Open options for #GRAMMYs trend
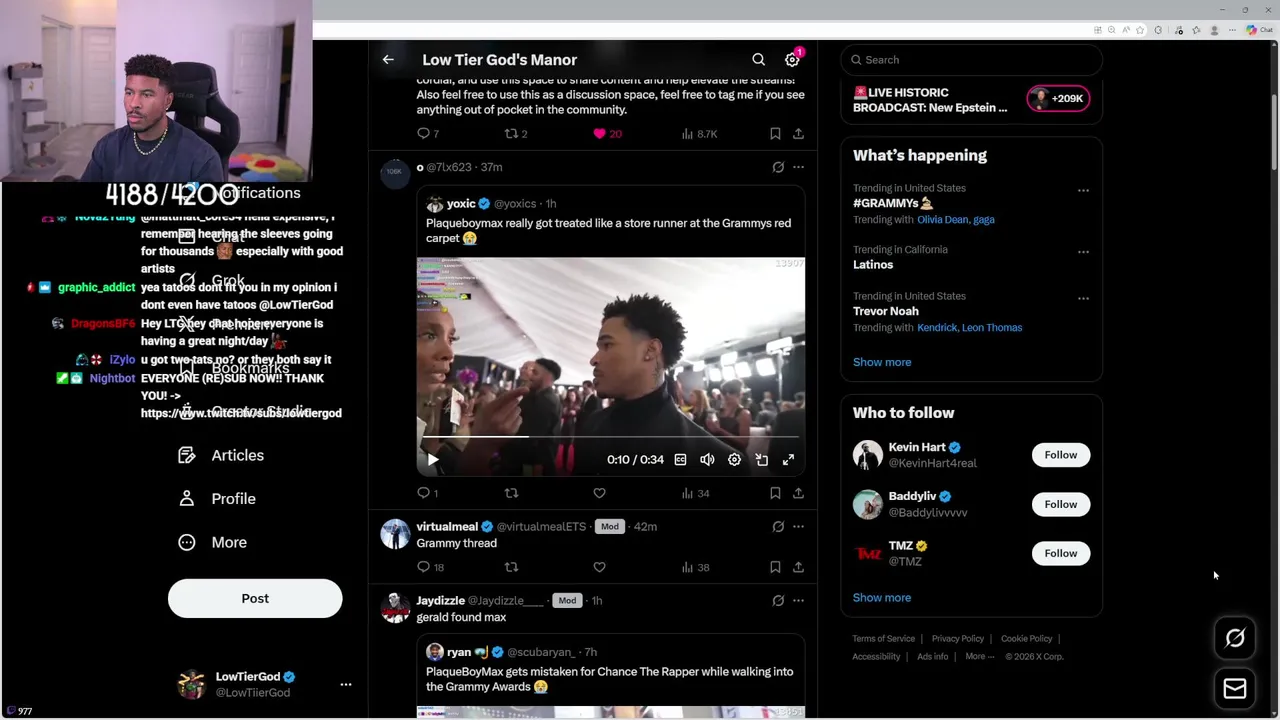1280x720 pixels. coord(1083,190)
